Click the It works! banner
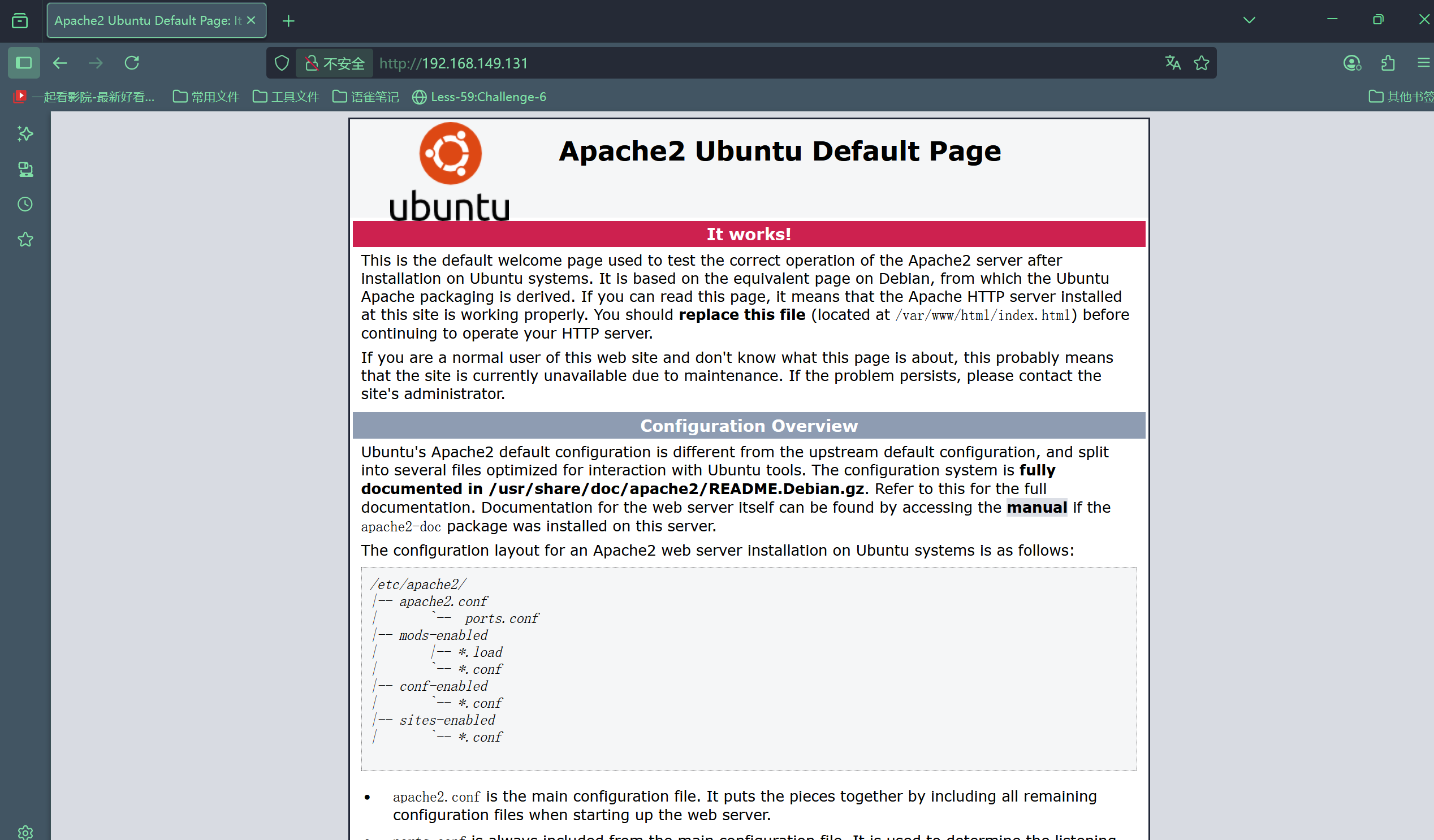This screenshot has width=1434, height=840. (749, 235)
